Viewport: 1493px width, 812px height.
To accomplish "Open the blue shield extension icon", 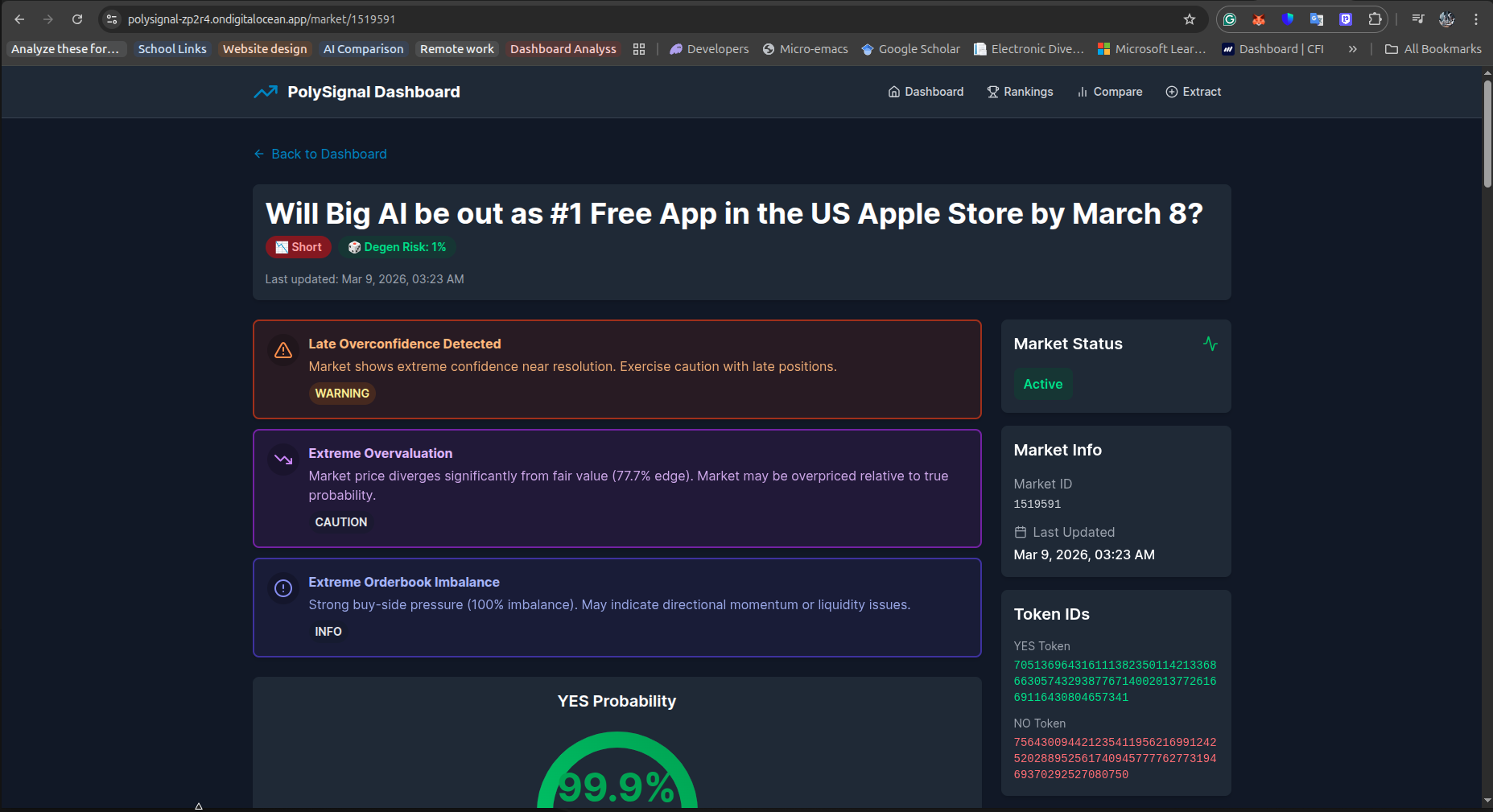I will [x=1288, y=19].
